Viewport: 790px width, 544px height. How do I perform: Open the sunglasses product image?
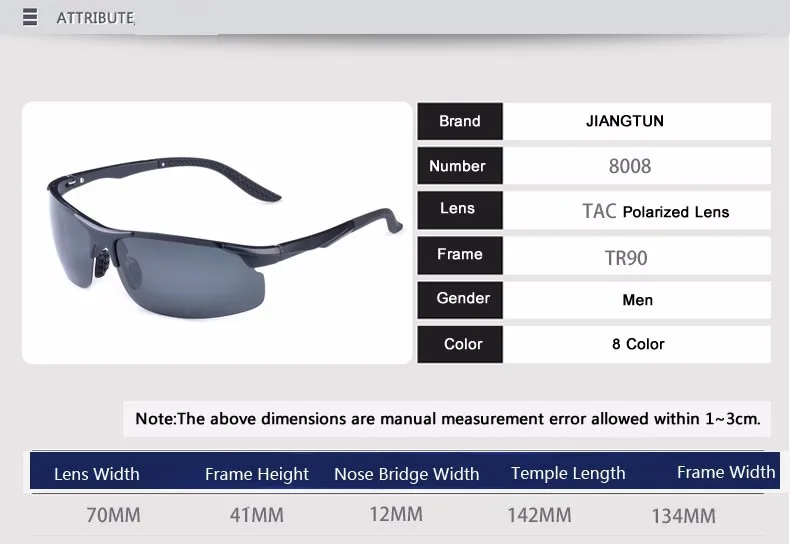tap(217, 233)
